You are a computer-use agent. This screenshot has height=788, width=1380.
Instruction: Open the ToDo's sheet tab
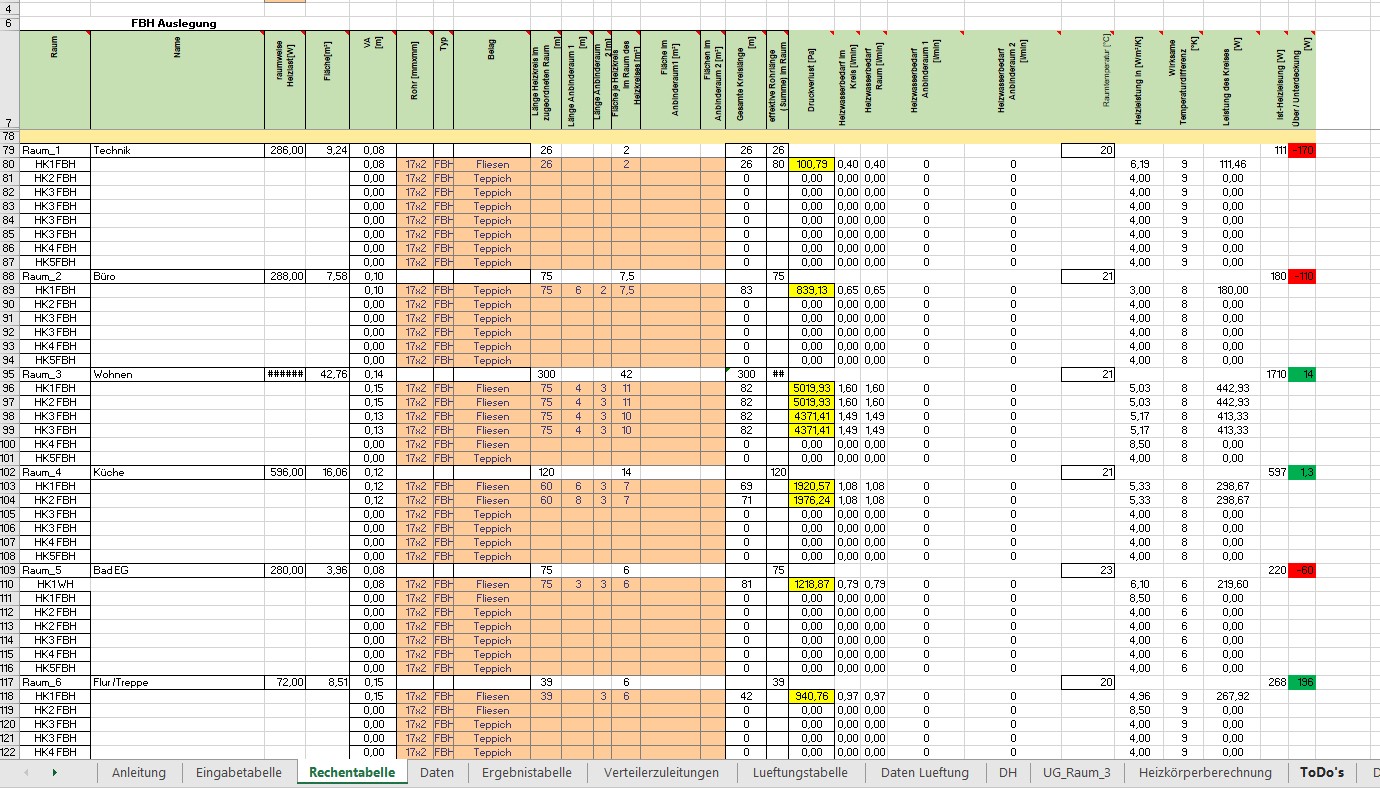pyautogui.click(x=1321, y=772)
